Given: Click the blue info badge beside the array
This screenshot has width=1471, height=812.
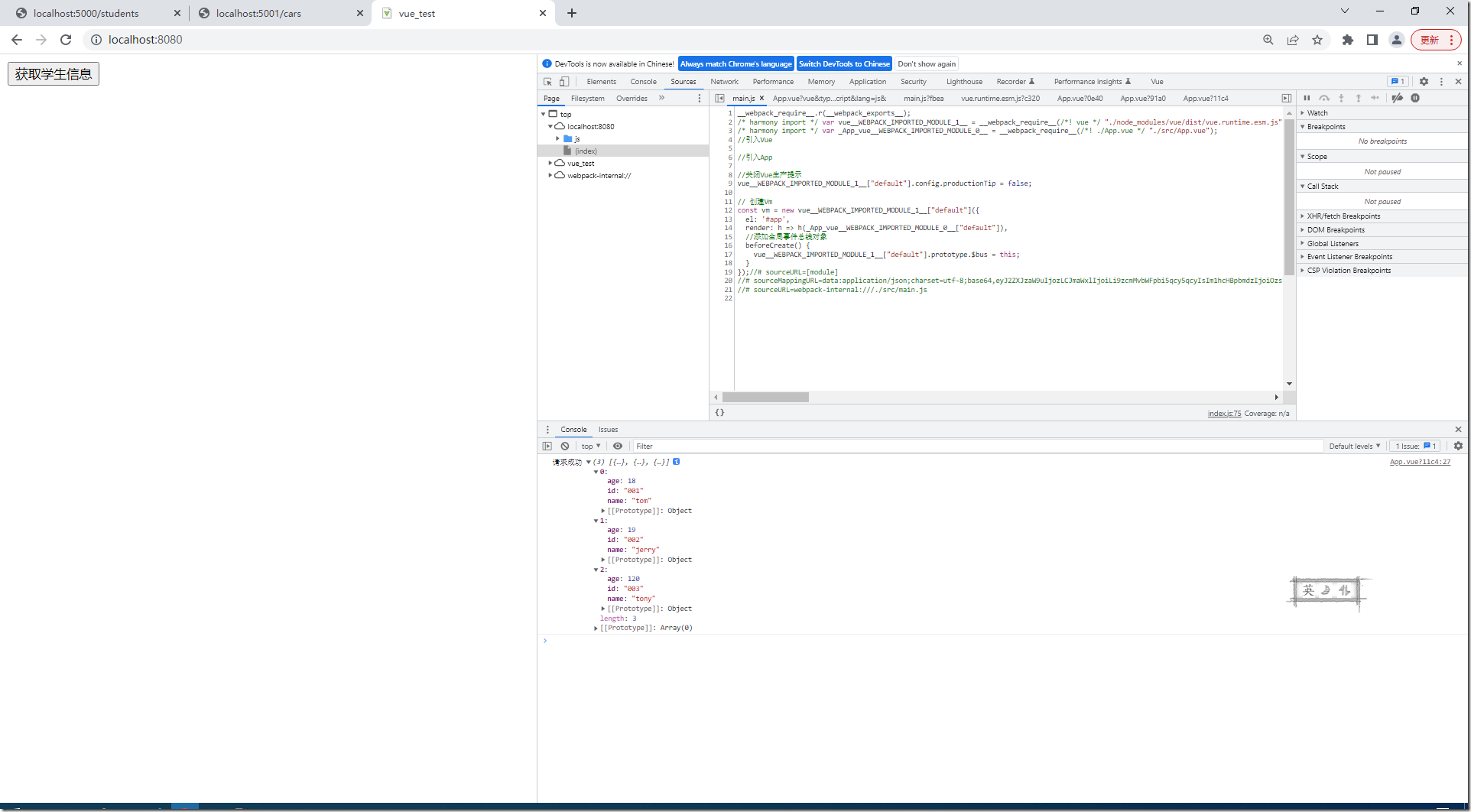Looking at the screenshot, I should (x=677, y=462).
